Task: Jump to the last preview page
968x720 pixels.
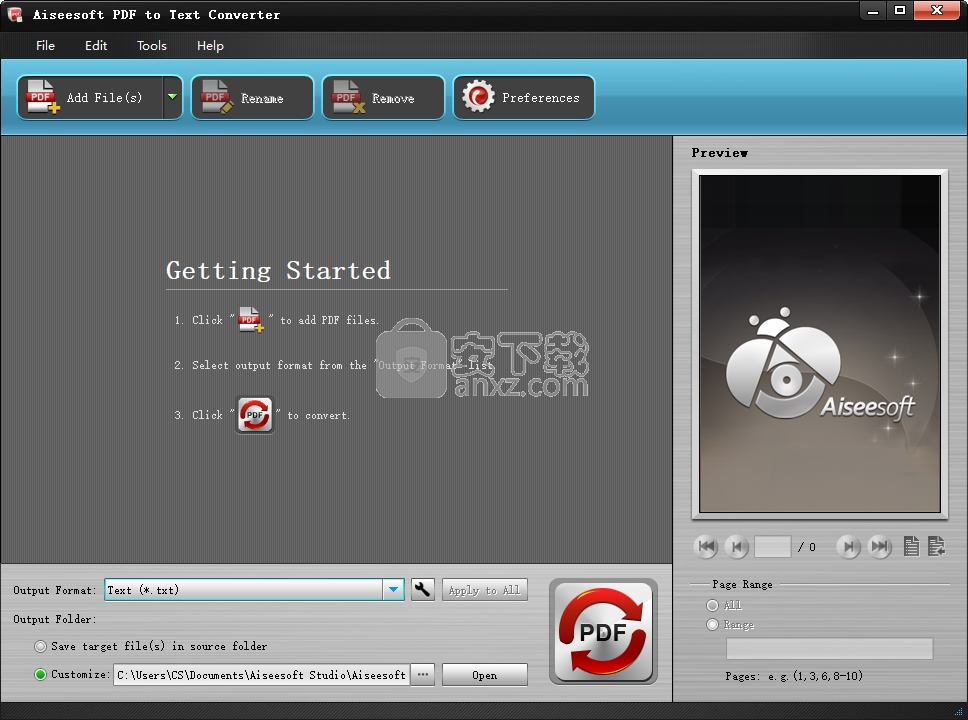Action: tap(880, 546)
